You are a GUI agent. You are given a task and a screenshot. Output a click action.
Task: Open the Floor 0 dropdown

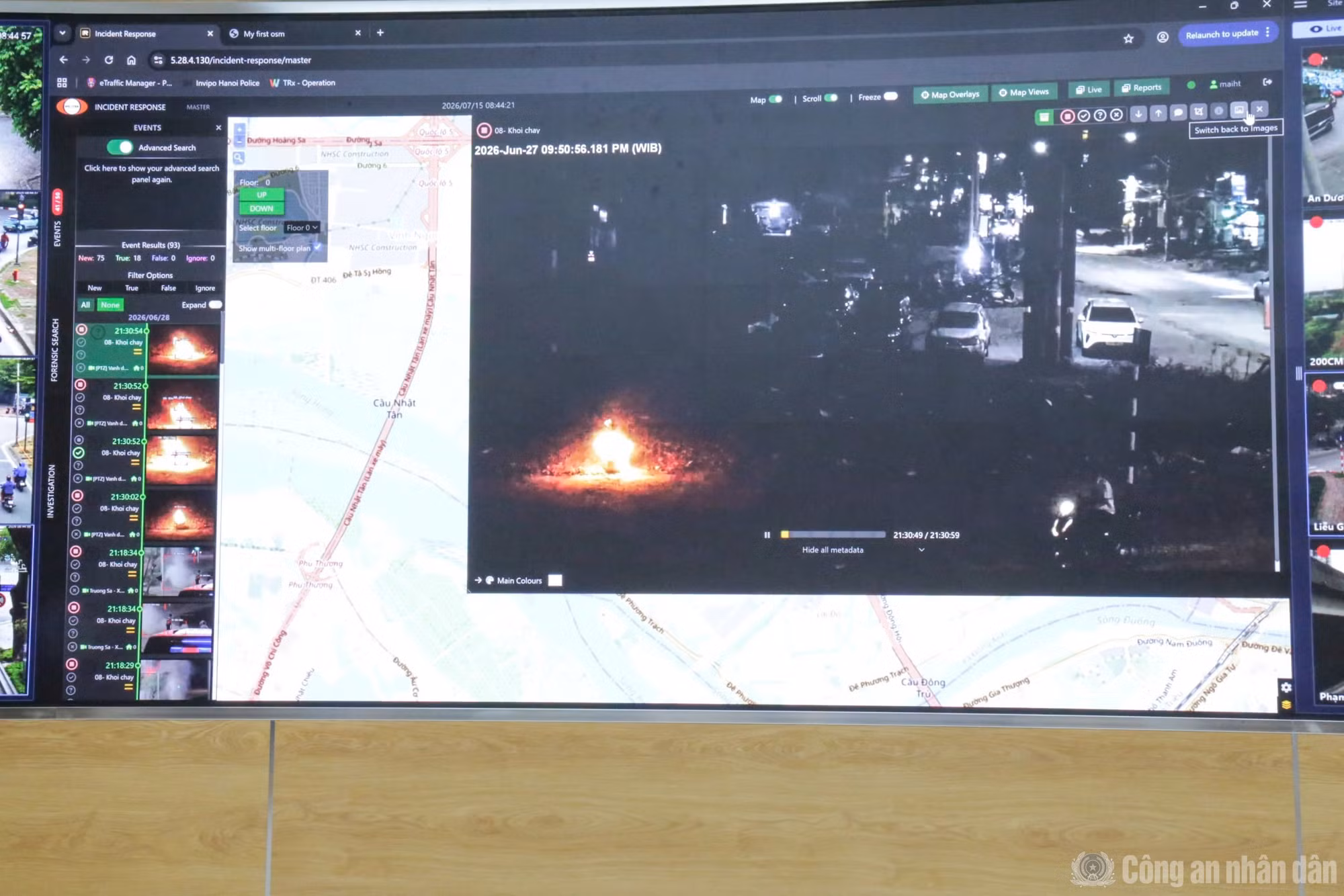click(302, 228)
